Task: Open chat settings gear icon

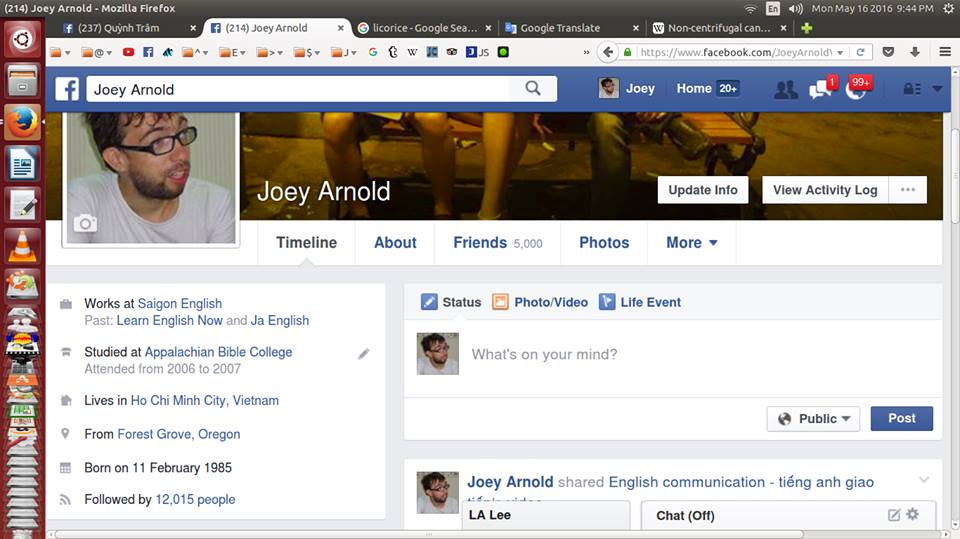Action: pyautogui.click(x=913, y=514)
